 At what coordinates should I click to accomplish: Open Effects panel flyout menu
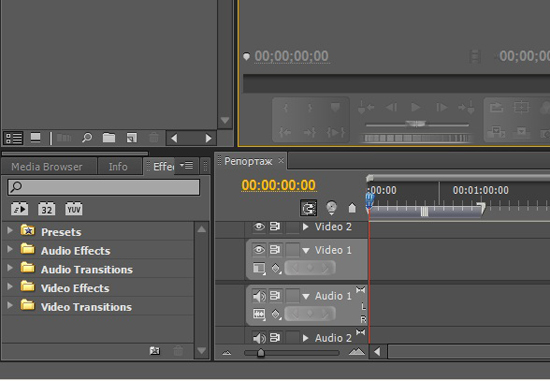pyautogui.click(x=186, y=165)
